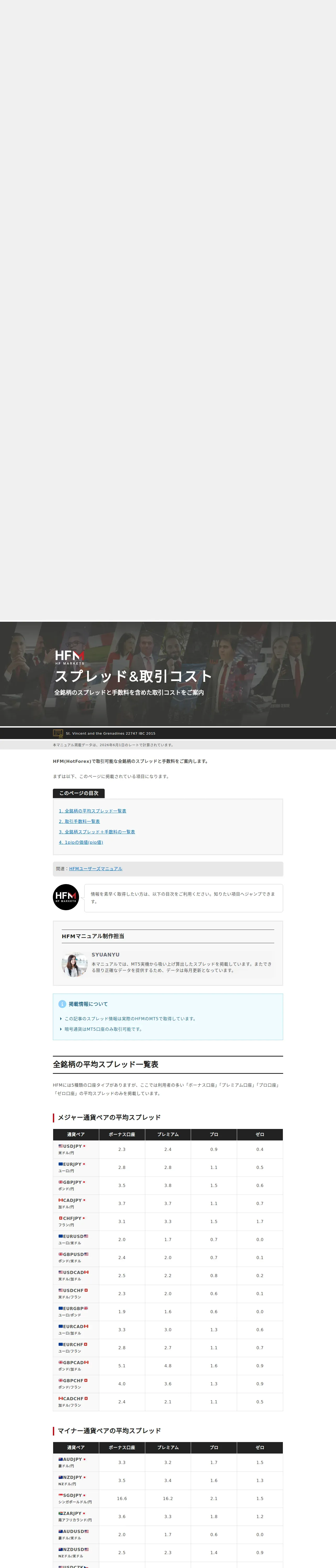The image size is (336, 1568).
Task: Click the HFM logo in the banner
Action: 70,658
